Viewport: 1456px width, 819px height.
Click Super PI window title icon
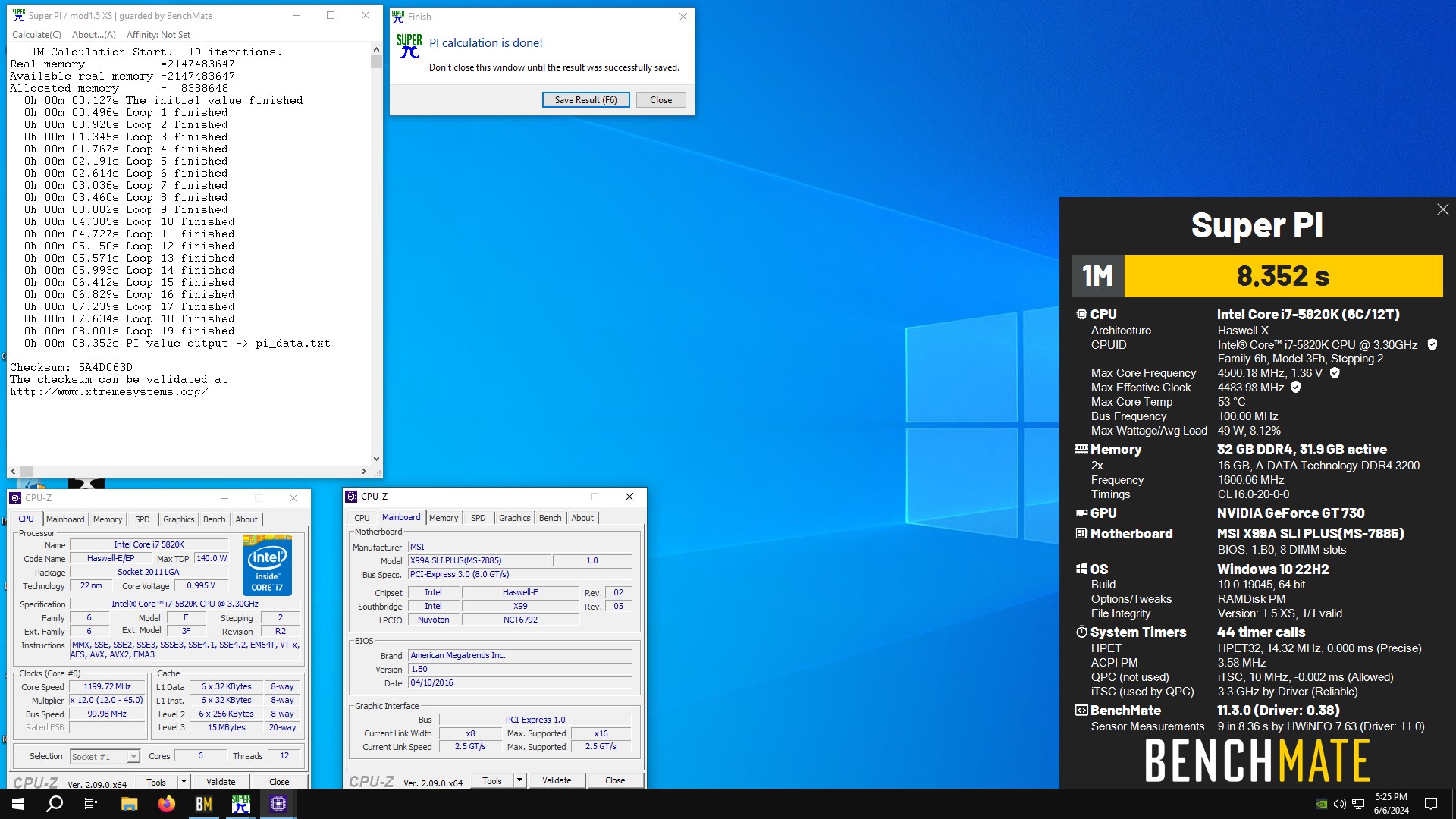click(x=18, y=15)
